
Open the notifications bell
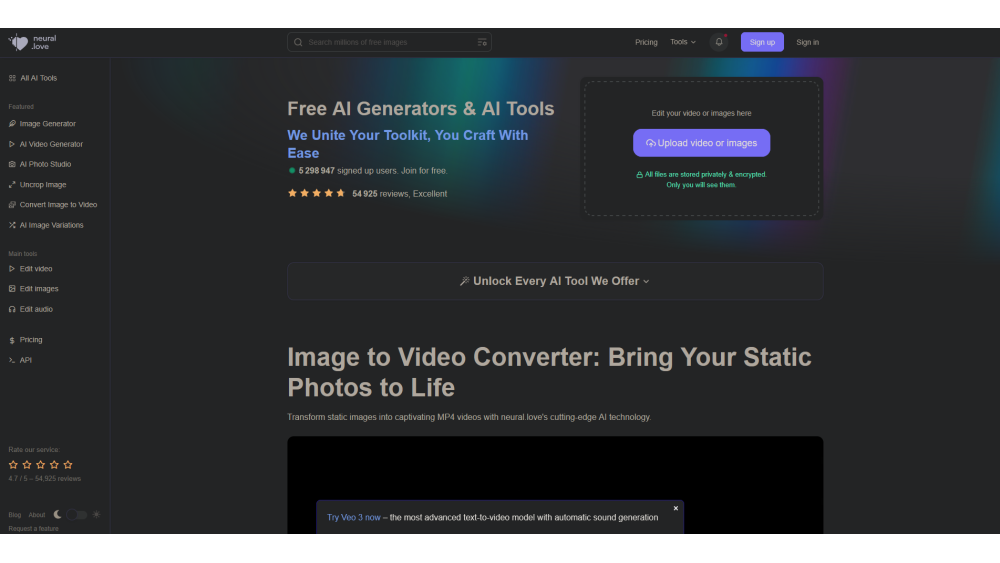pos(718,42)
